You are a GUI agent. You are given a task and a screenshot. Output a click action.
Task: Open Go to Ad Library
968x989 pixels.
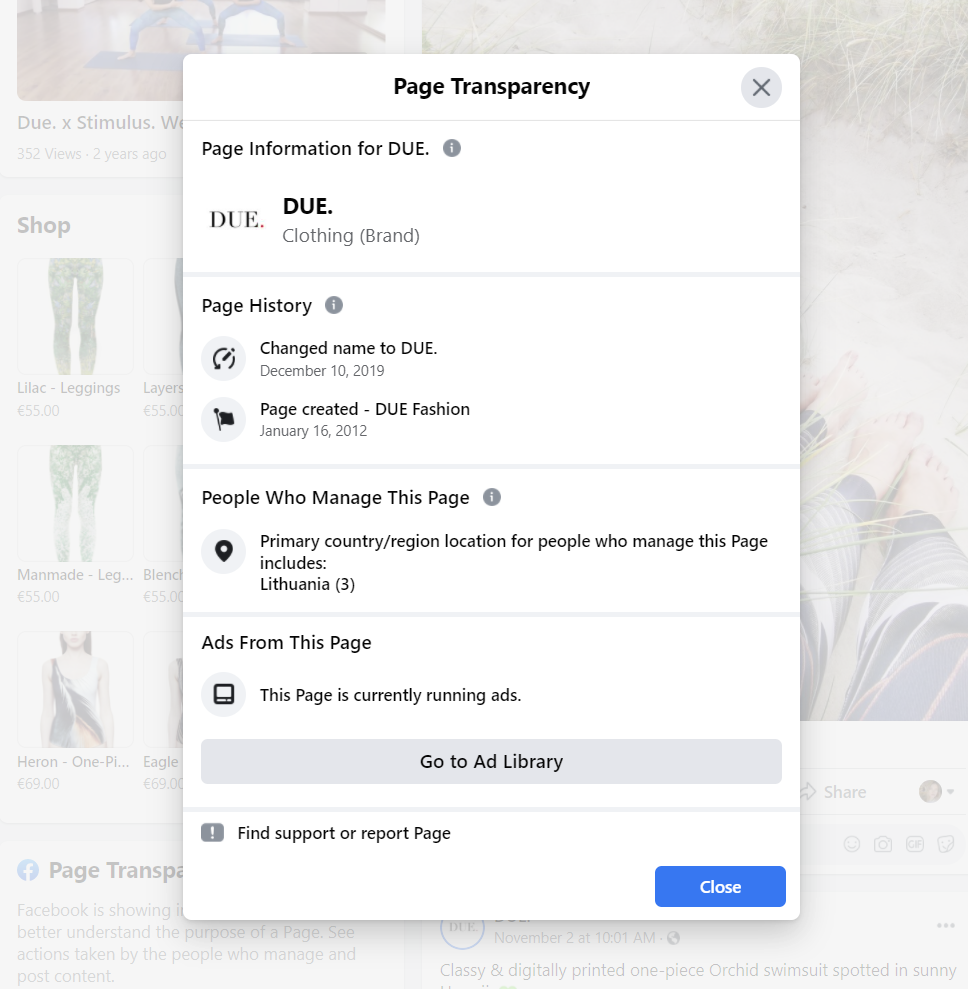(491, 761)
